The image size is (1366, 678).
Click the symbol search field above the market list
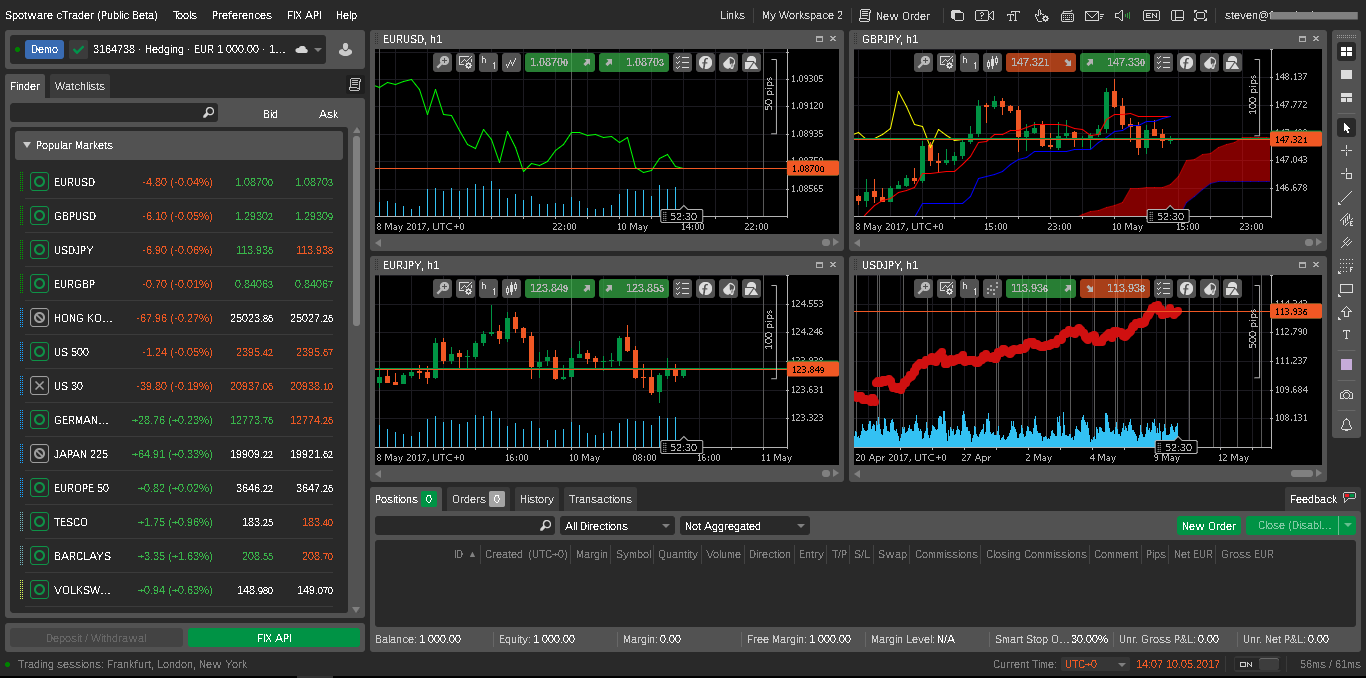[x=110, y=112]
